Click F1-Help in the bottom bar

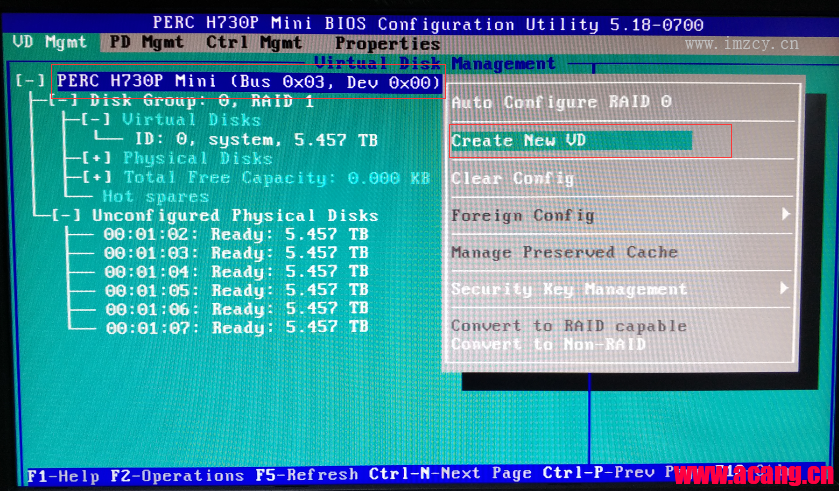coord(63,475)
